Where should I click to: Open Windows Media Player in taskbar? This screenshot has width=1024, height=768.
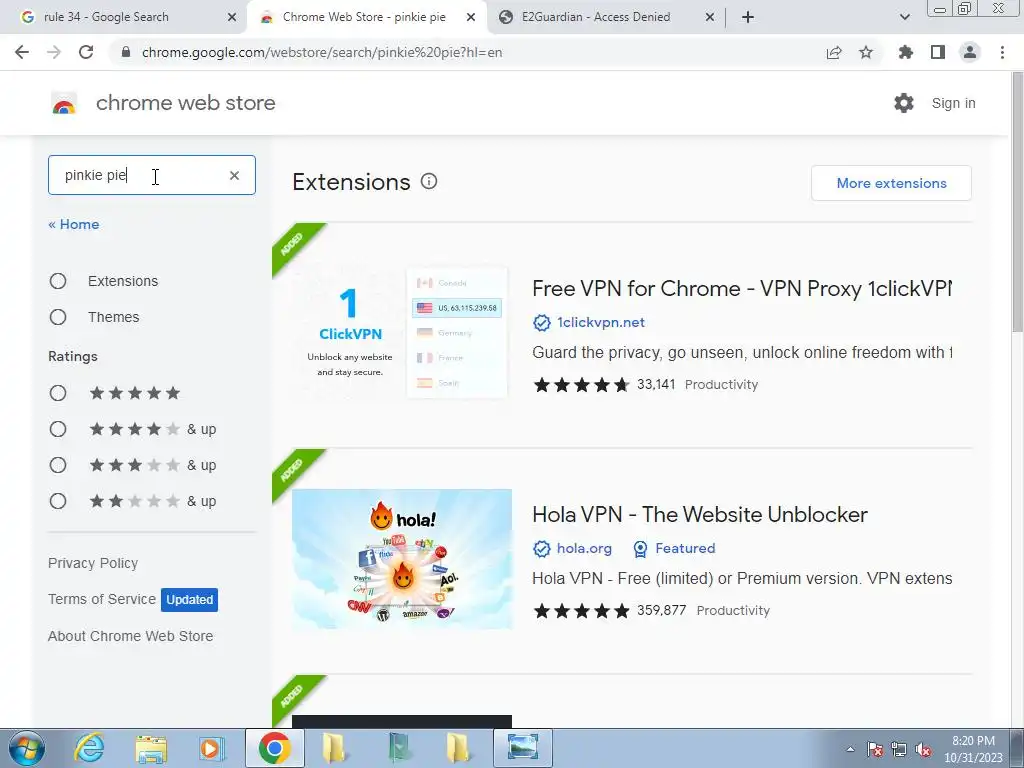[212, 748]
